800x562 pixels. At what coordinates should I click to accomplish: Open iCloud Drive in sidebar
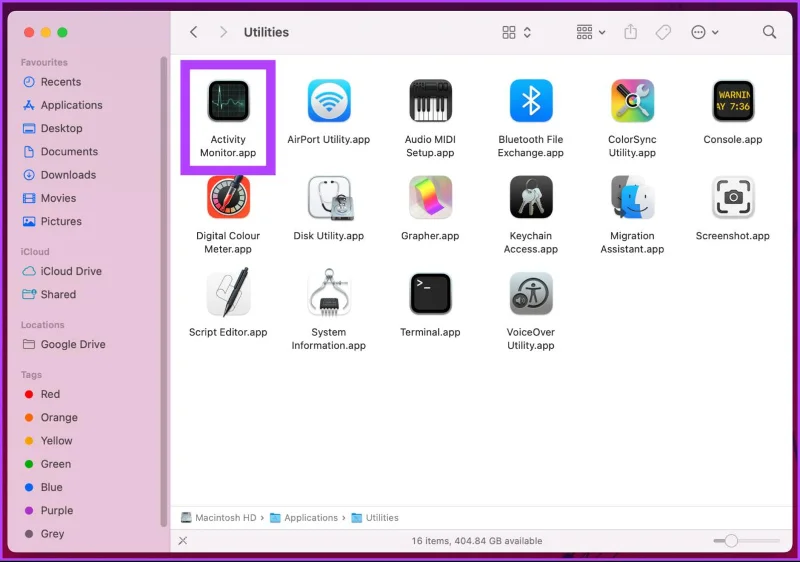pos(62,271)
